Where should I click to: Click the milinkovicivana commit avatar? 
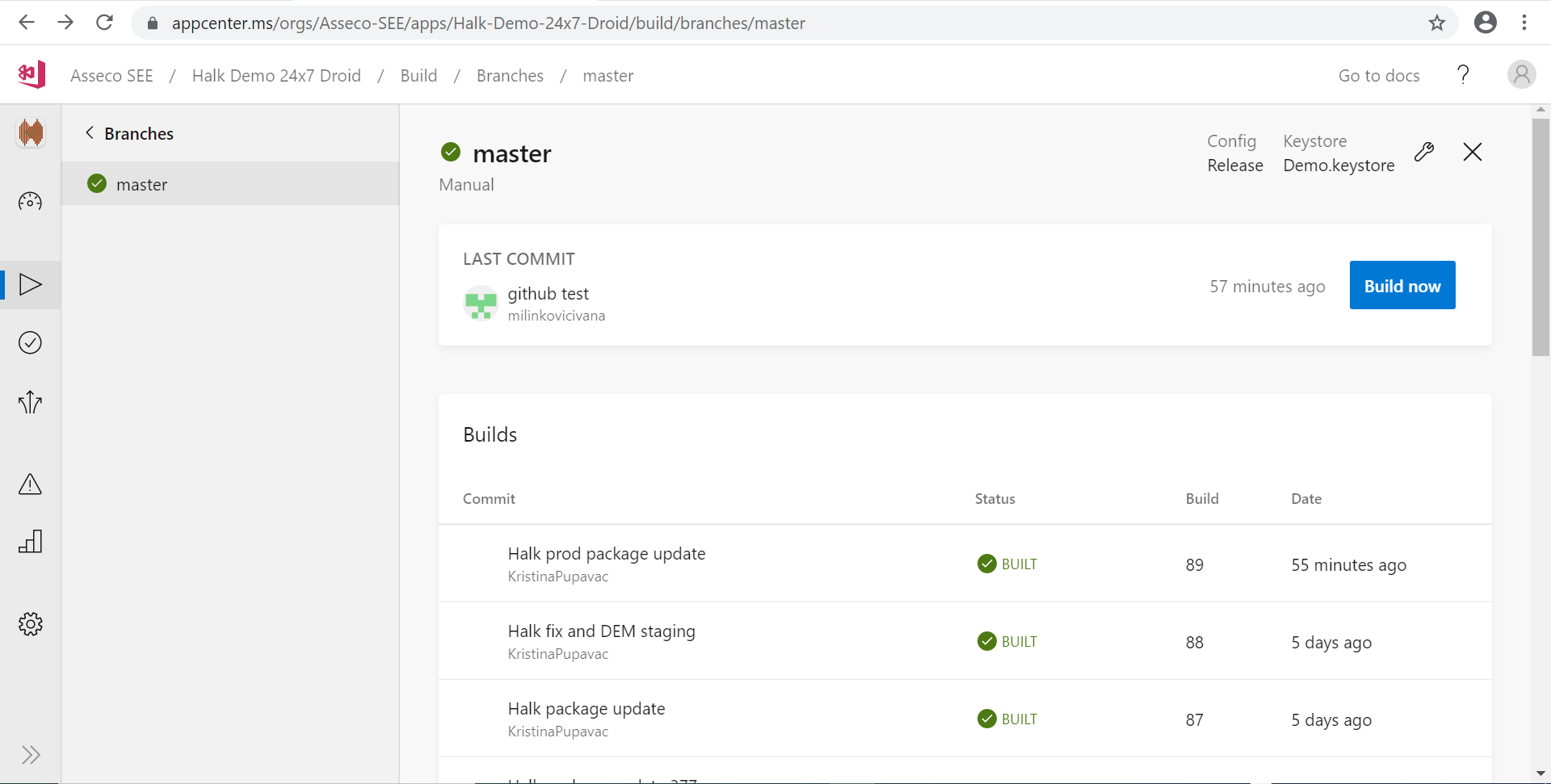click(481, 303)
